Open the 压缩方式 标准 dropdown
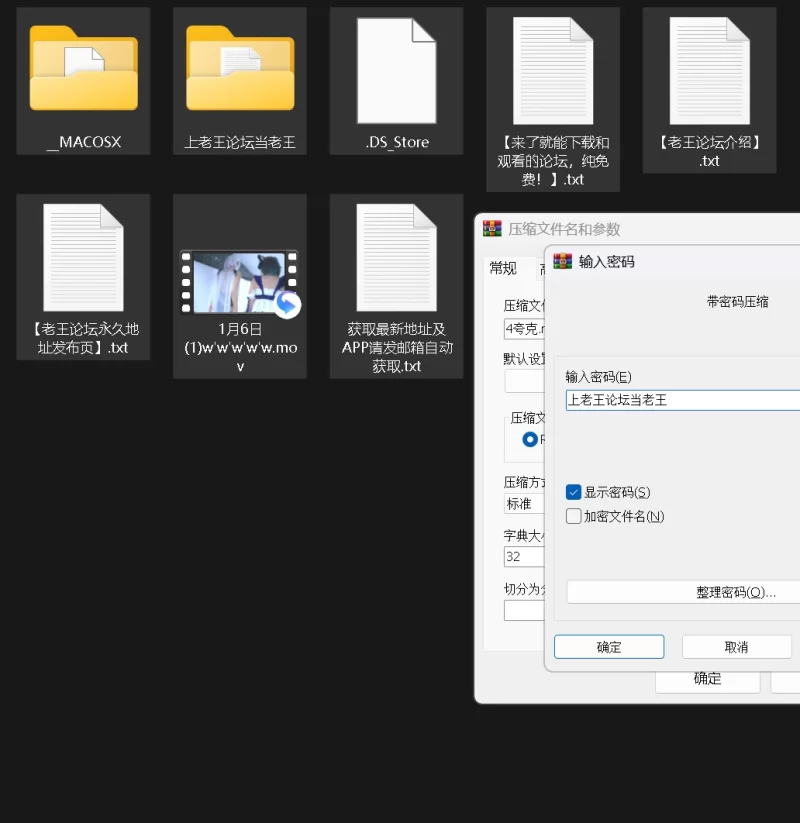The height and width of the screenshot is (823, 800). click(x=524, y=504)
